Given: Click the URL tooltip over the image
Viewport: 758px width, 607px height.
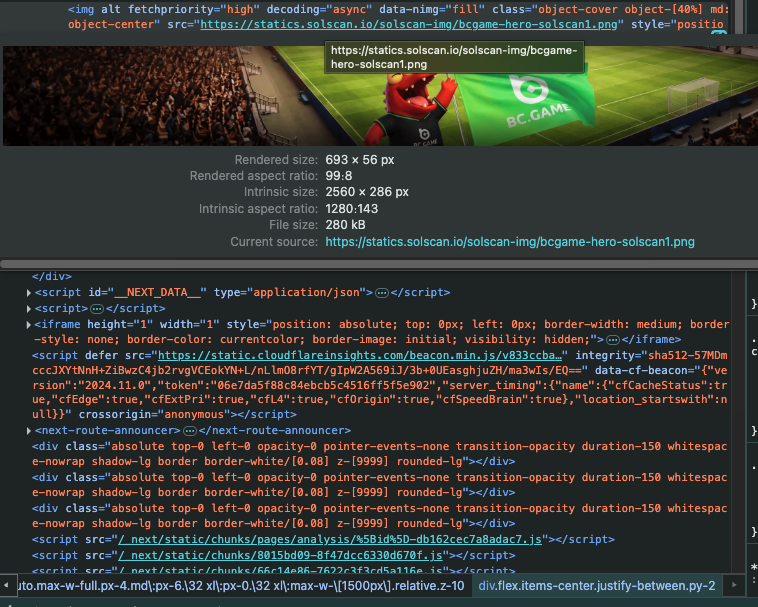Looking at the screenshot, I should pos(454,57).
